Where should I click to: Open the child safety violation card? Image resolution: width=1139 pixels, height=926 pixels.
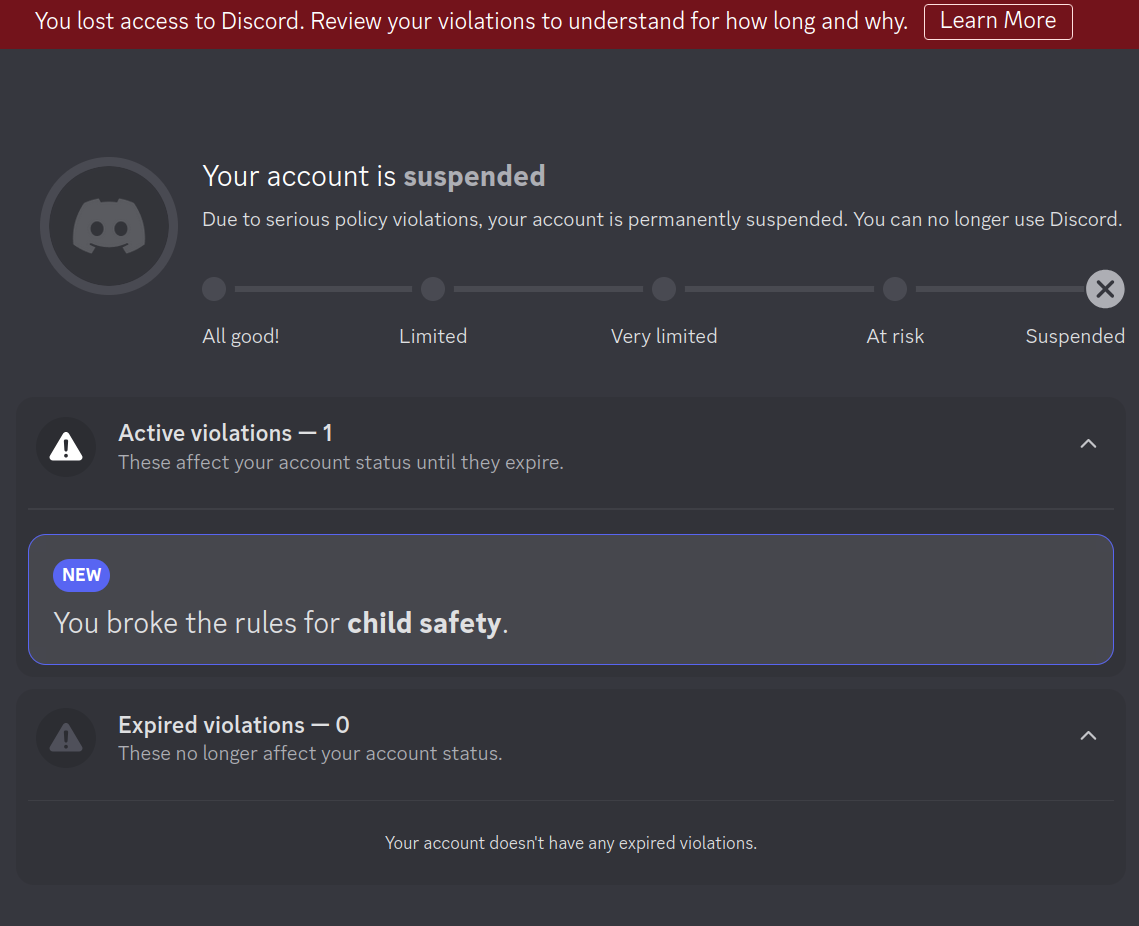tap(570, 599)
